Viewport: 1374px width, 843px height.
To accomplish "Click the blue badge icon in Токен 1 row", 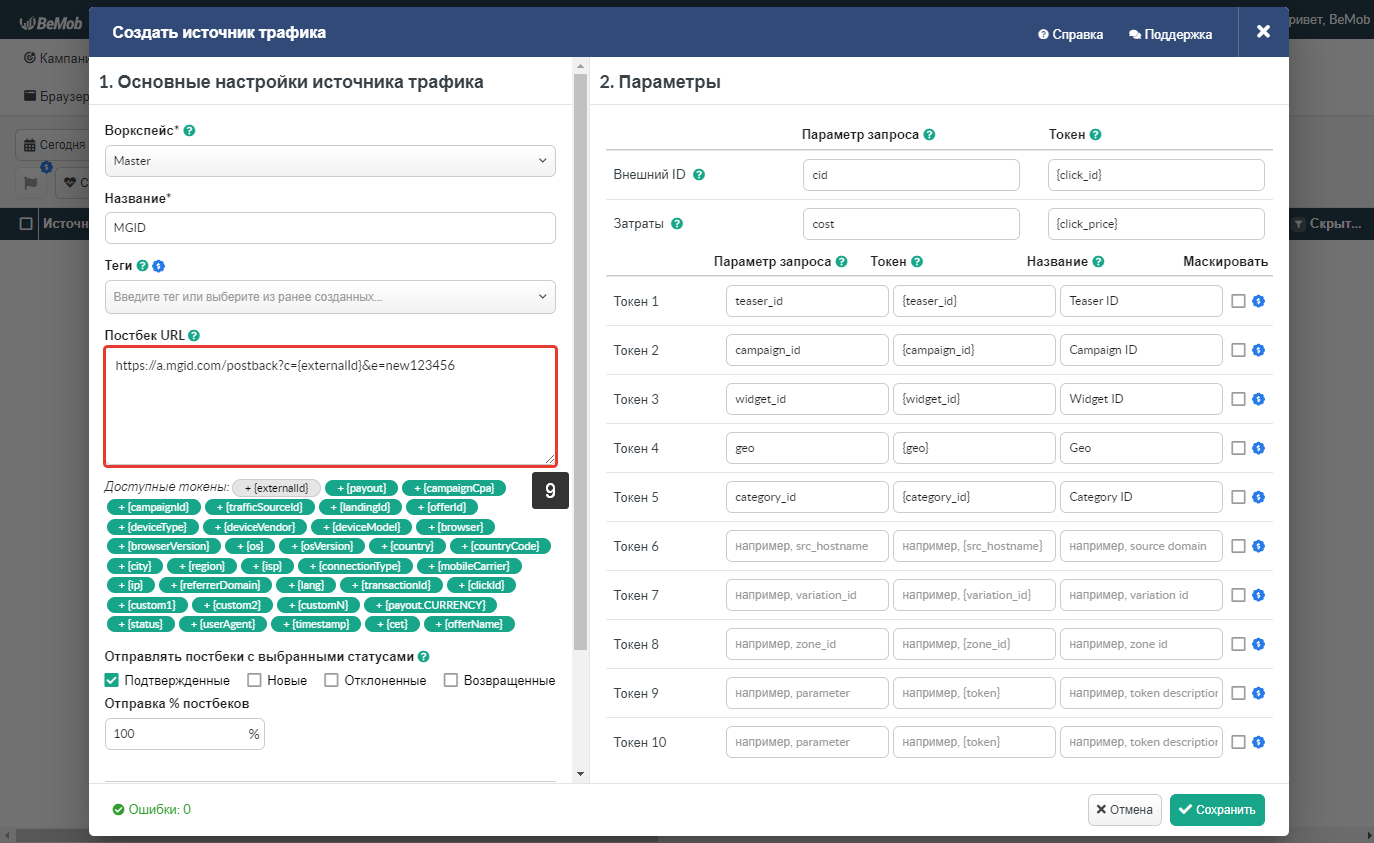I will [x=1259, y=301].
